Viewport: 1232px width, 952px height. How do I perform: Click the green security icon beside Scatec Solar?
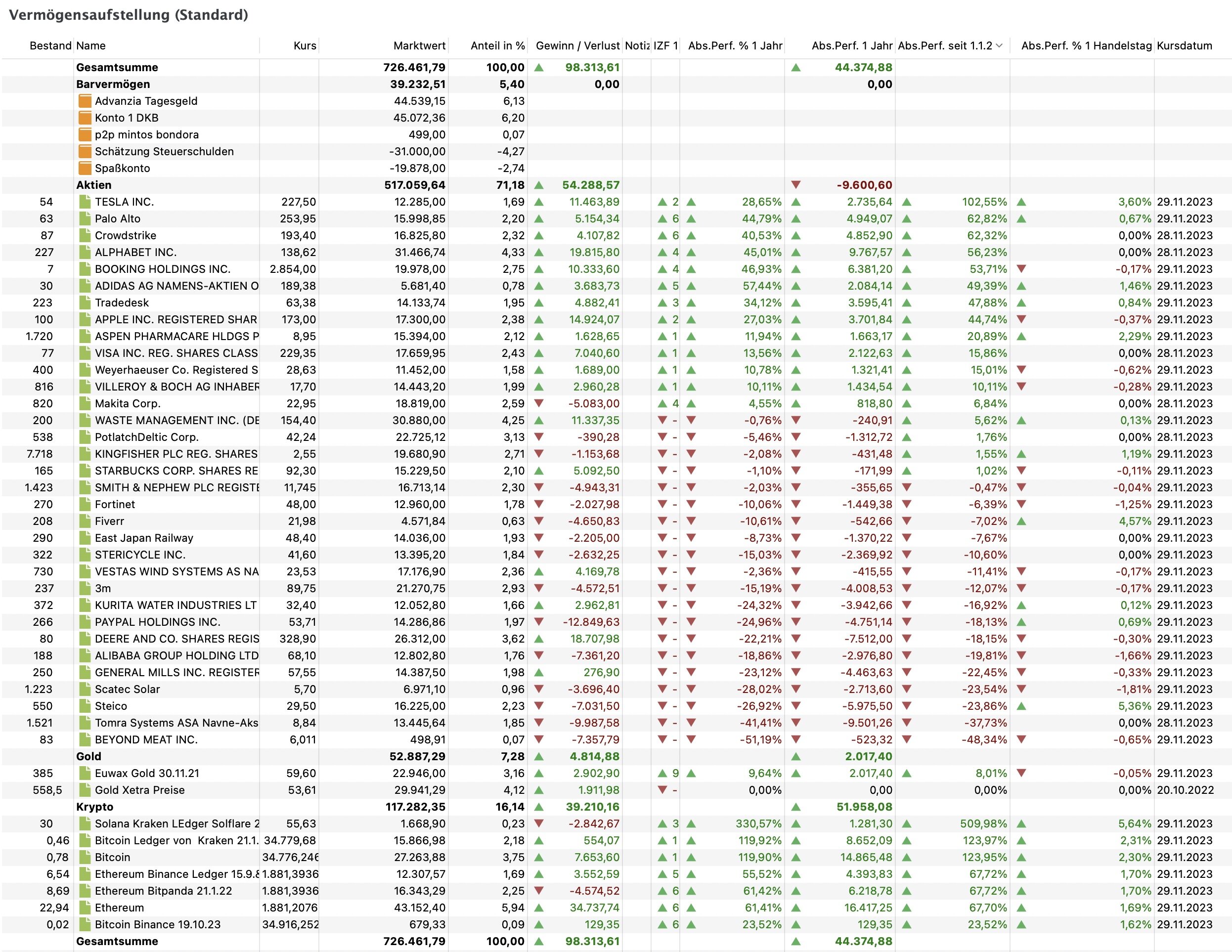click(85, 689)
